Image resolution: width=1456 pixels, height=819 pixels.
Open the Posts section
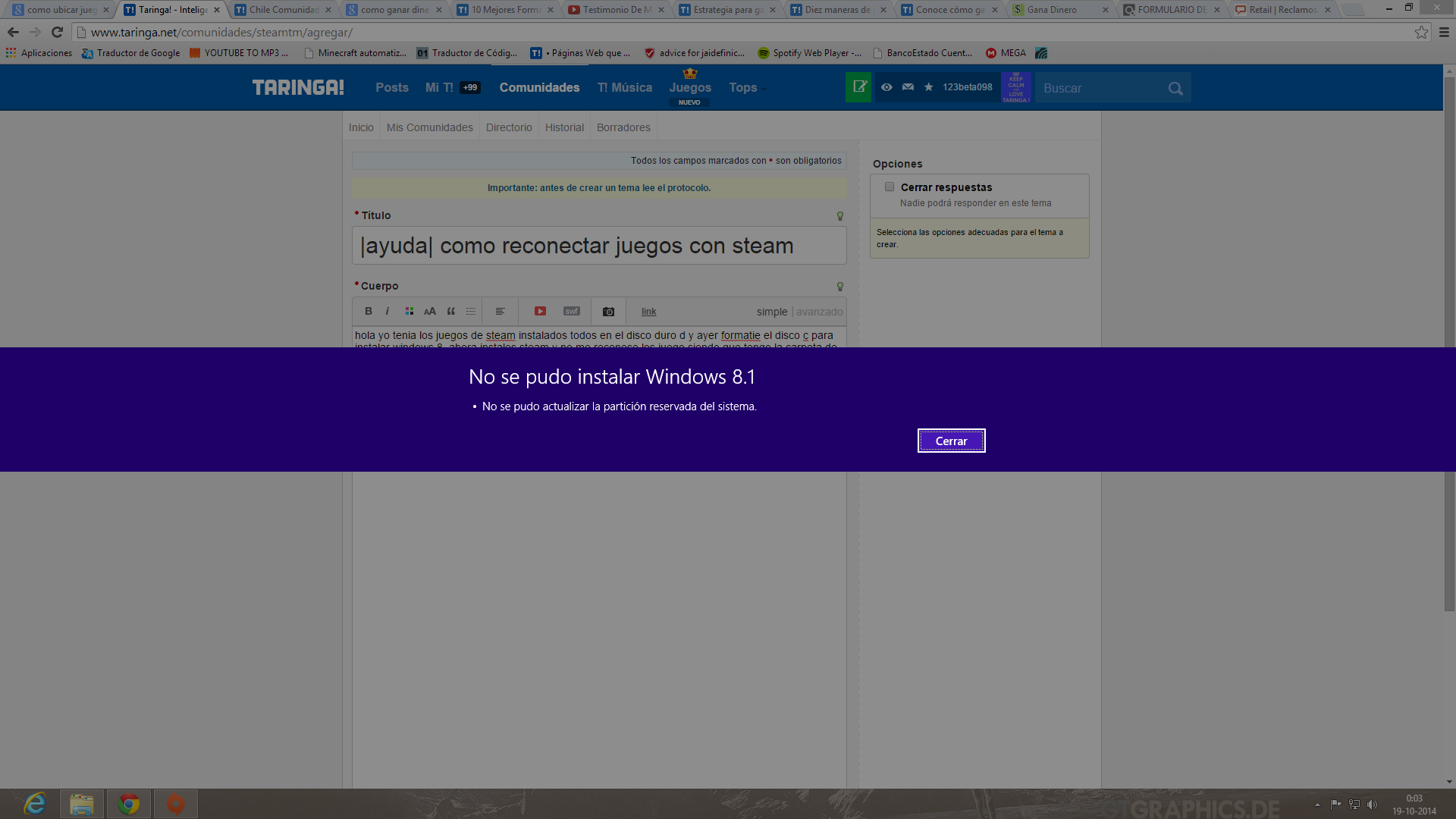pyautogui.click(x=392, y=87)
